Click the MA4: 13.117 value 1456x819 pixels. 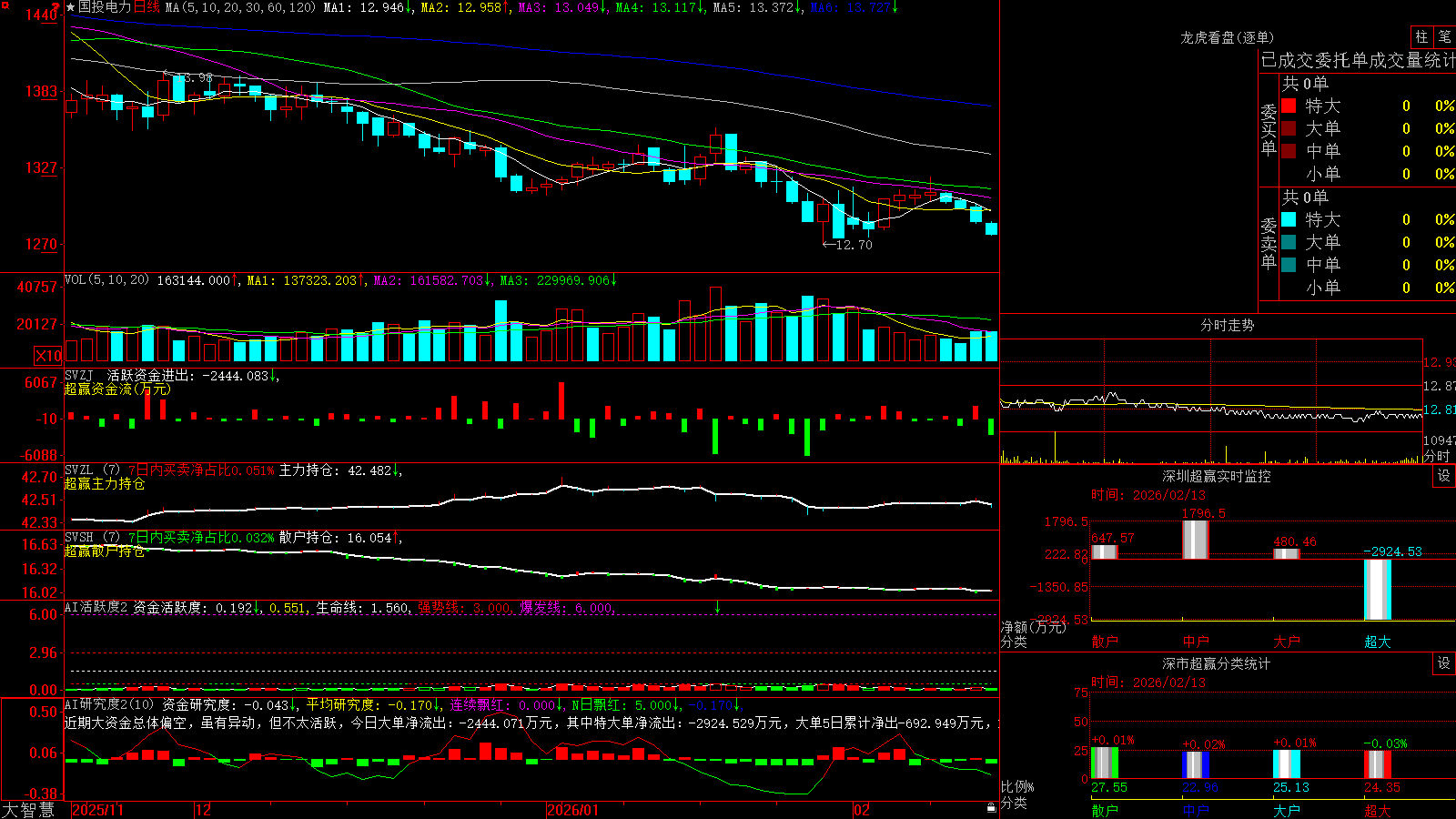[x=655, y=7]
